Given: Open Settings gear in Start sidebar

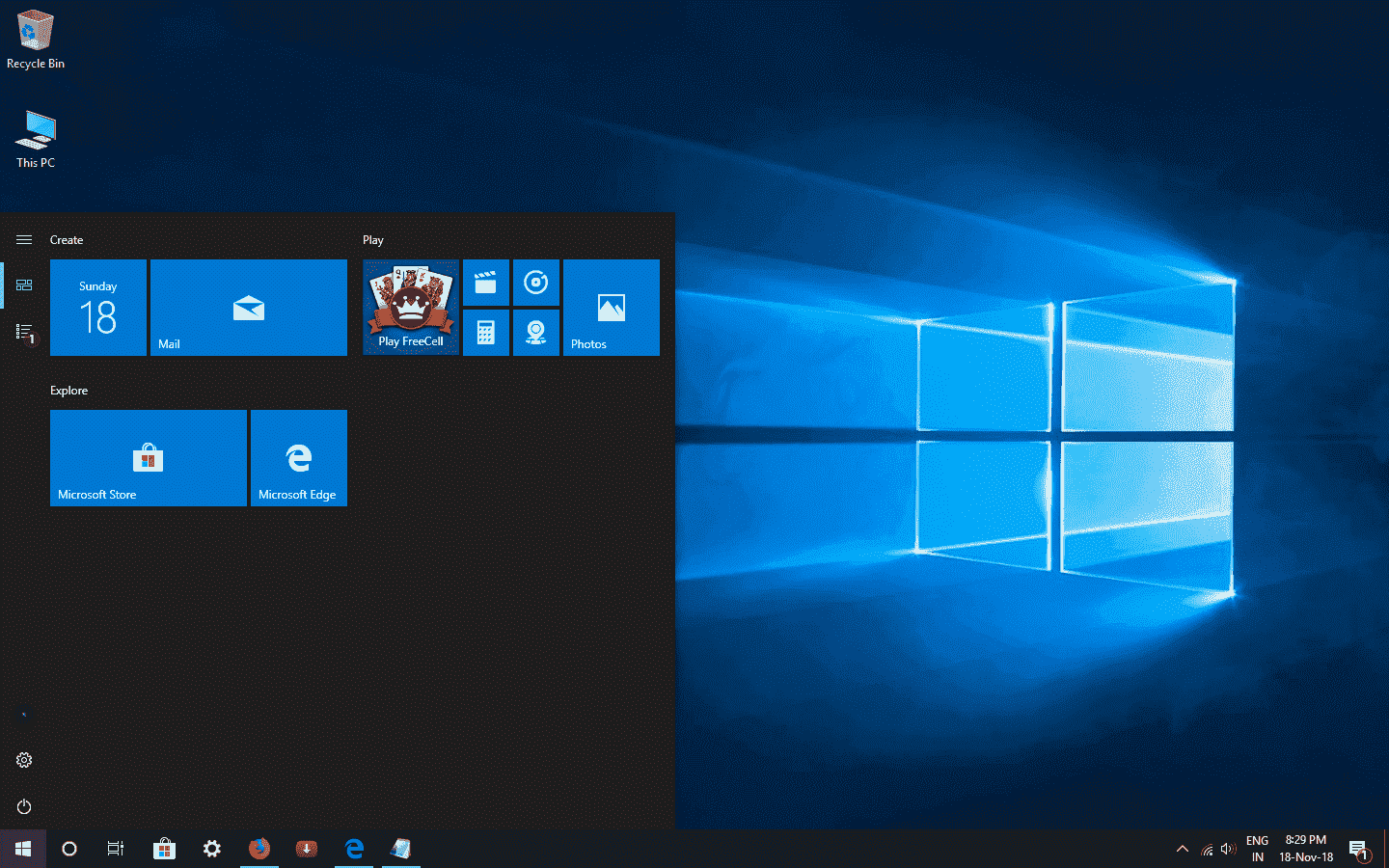Looking at the screenshot, I should coord(24,760).
